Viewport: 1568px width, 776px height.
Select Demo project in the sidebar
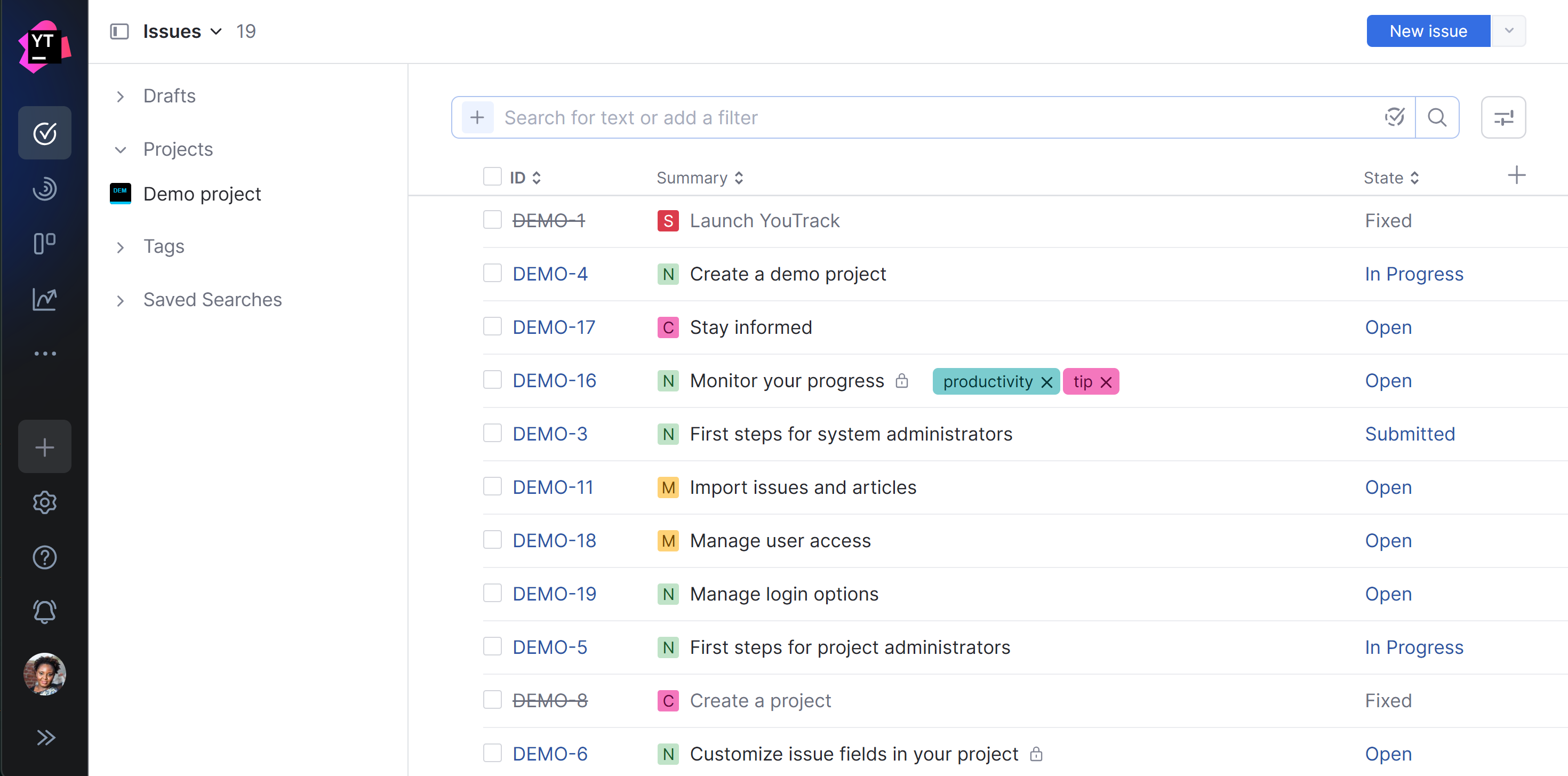click(x=202, y=194)
